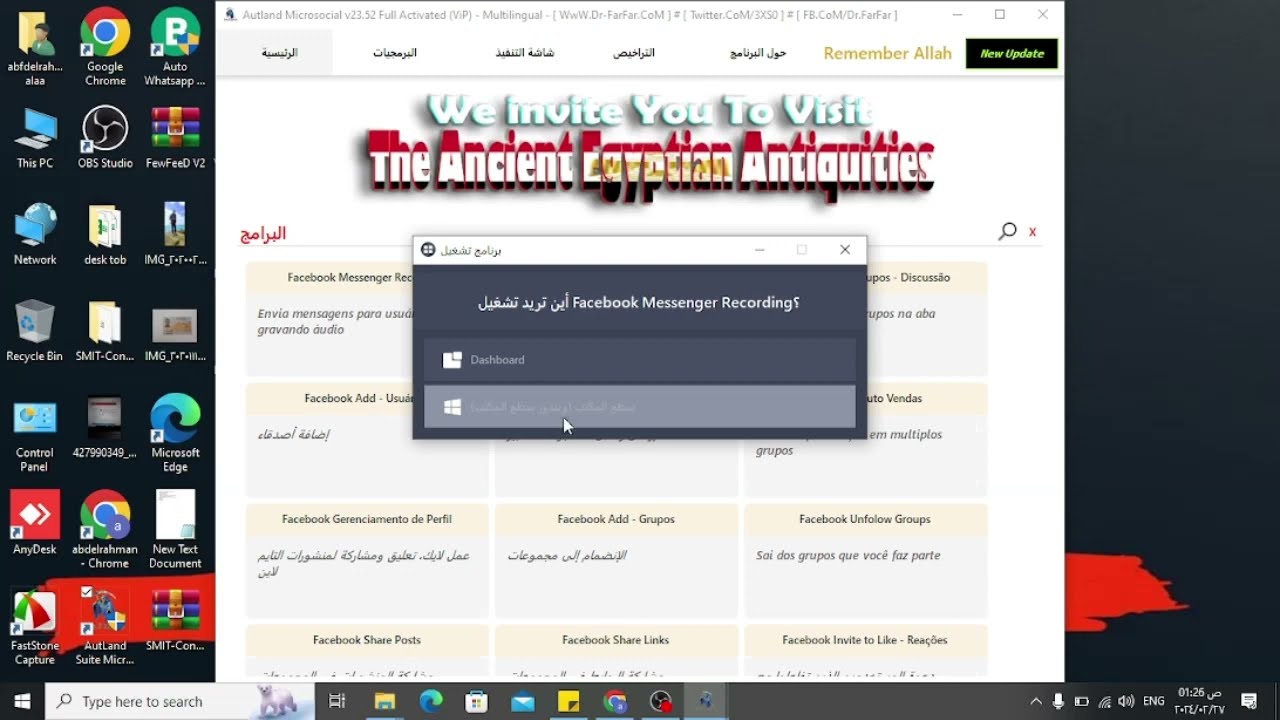Screen dimensions: 1280x720
Task: Select the desk tob folder
Action: coord(105,235)
